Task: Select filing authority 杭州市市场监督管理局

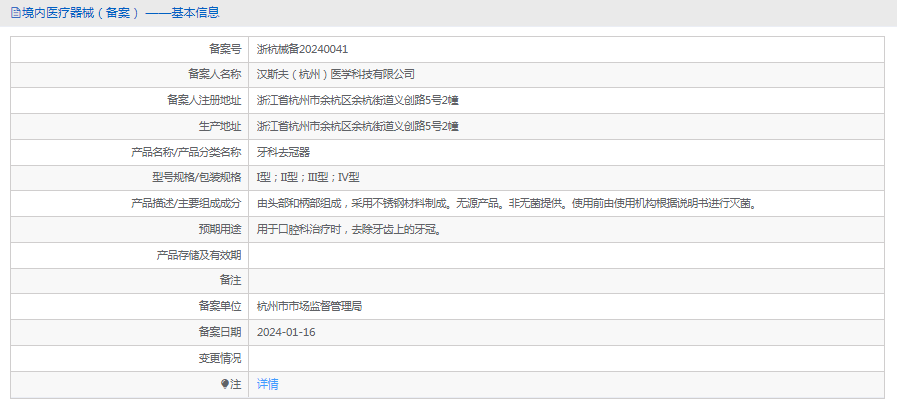Action: coord(309,307)
